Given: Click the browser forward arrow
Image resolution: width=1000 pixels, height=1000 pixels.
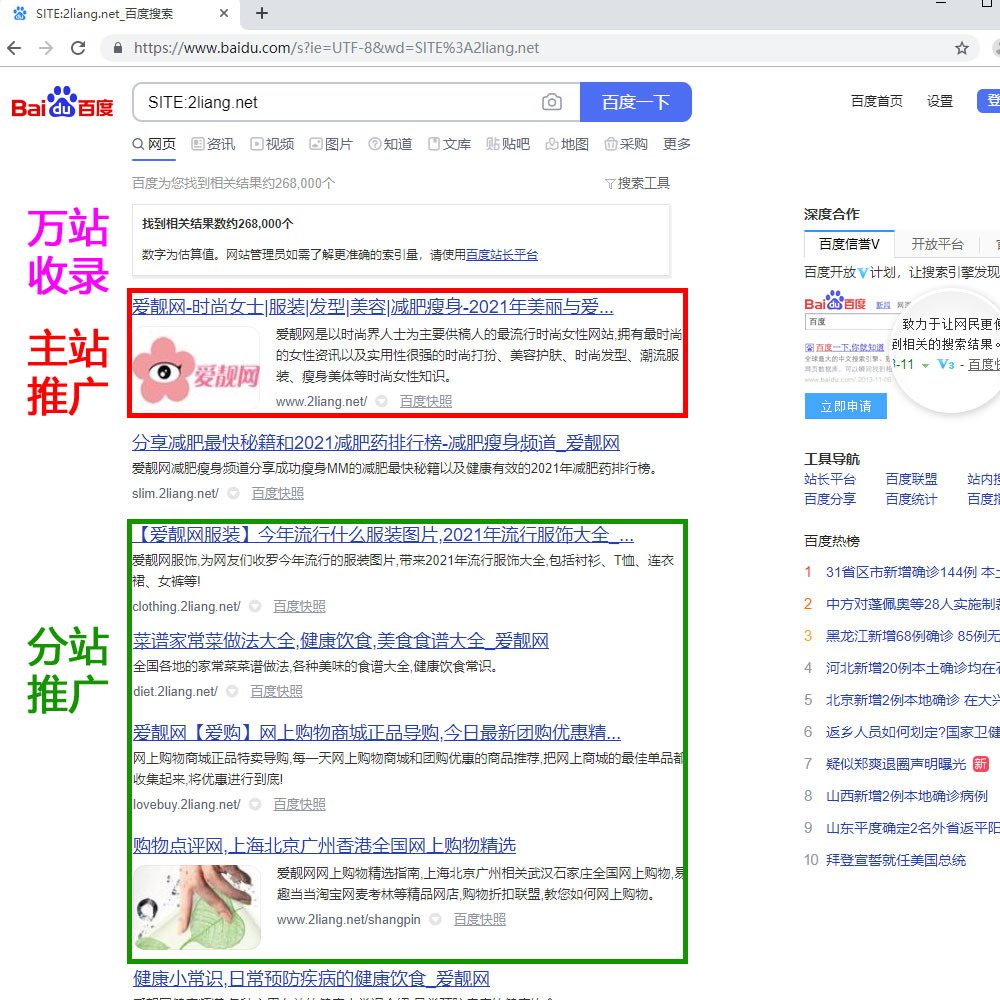Looking at the screenshot, I should (x=46, y=48).
